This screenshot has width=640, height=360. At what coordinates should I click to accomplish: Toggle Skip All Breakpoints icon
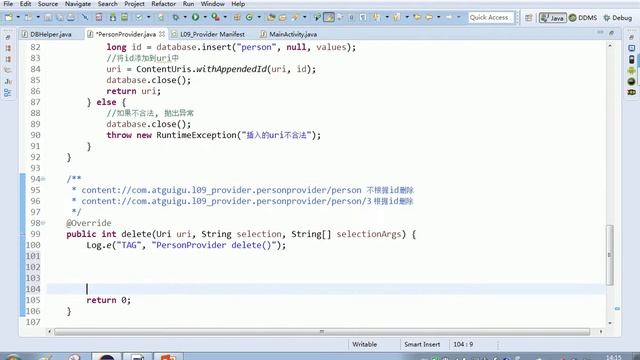click(84, 18)
